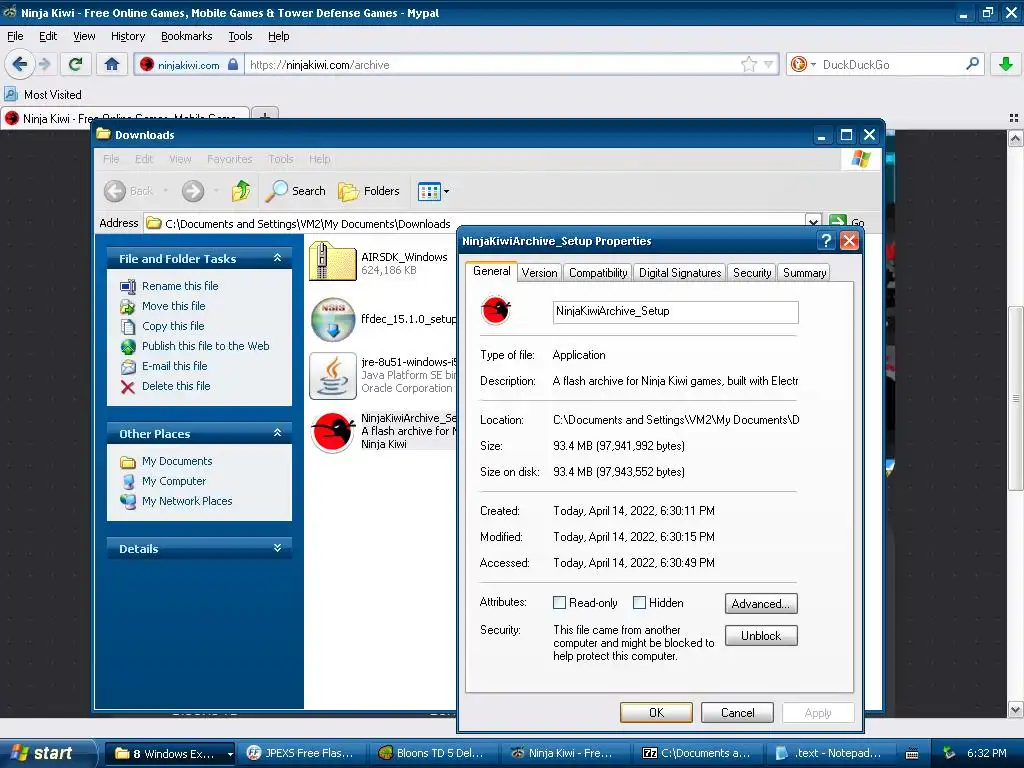The width and height of the screenshot is (1024, 768).
Task: Click the Advanced... button
Action: (x=761, y=603)
